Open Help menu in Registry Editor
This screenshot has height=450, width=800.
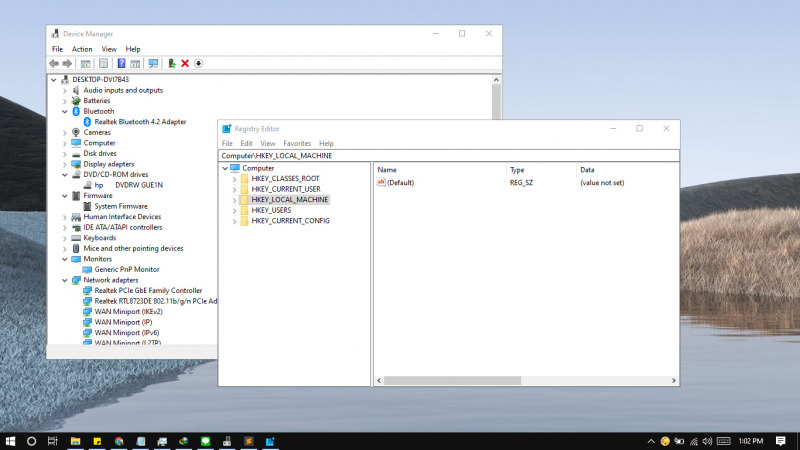pyautogui.click(x=326, y=143)
